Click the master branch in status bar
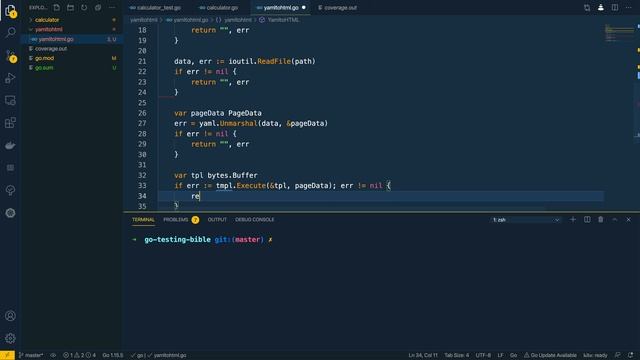640x360 pixels. 31,355
